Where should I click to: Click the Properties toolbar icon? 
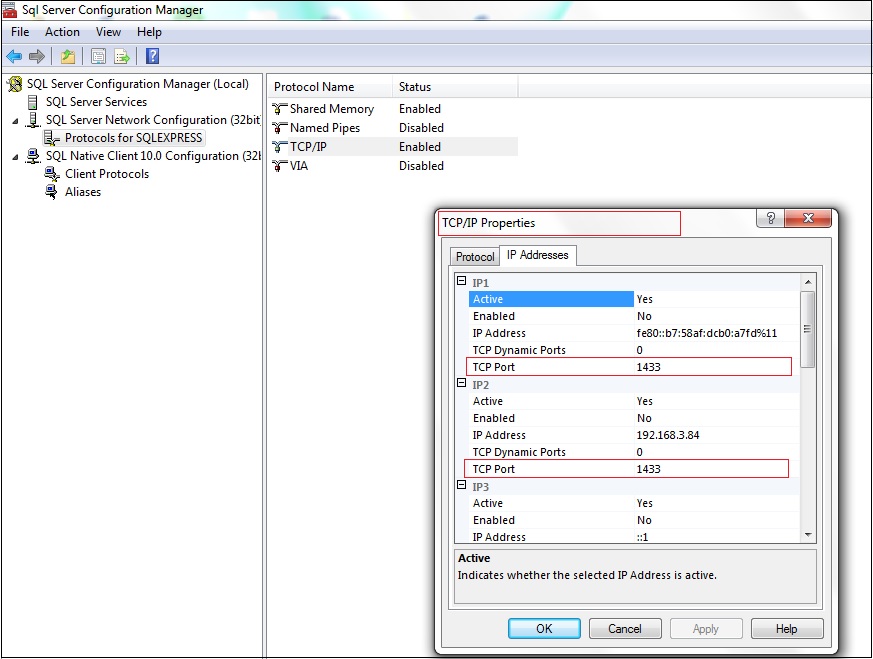tap(99, 56)
